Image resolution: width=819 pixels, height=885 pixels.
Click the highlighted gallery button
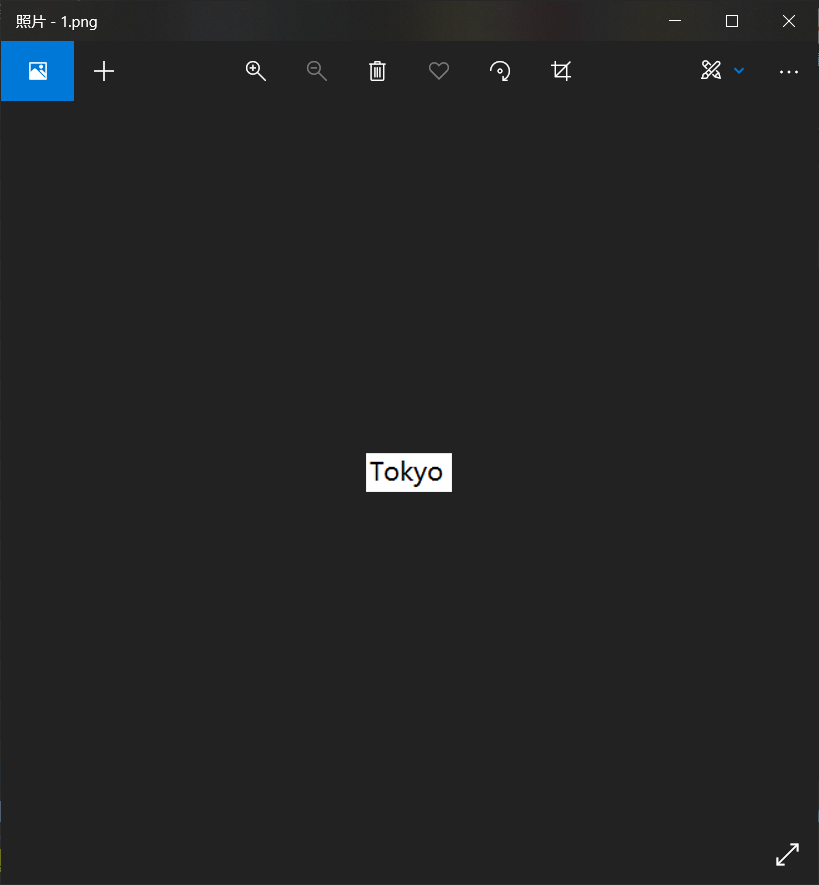click(x=37, y=71)
